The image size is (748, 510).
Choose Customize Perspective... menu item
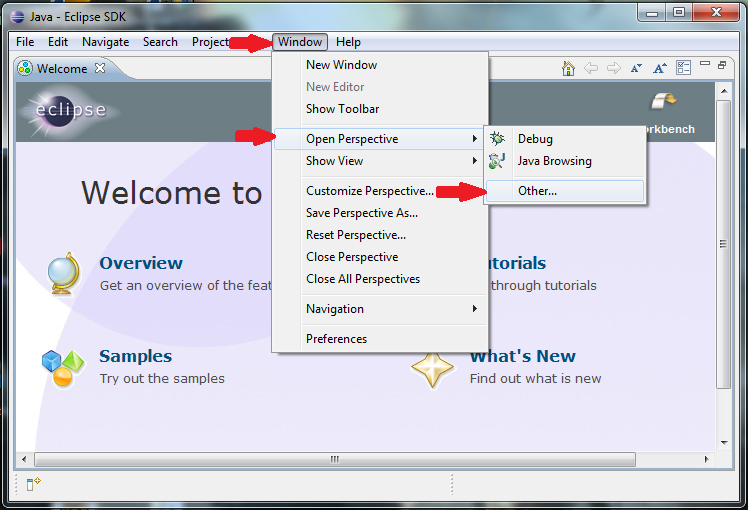click(x=381, y=191)
